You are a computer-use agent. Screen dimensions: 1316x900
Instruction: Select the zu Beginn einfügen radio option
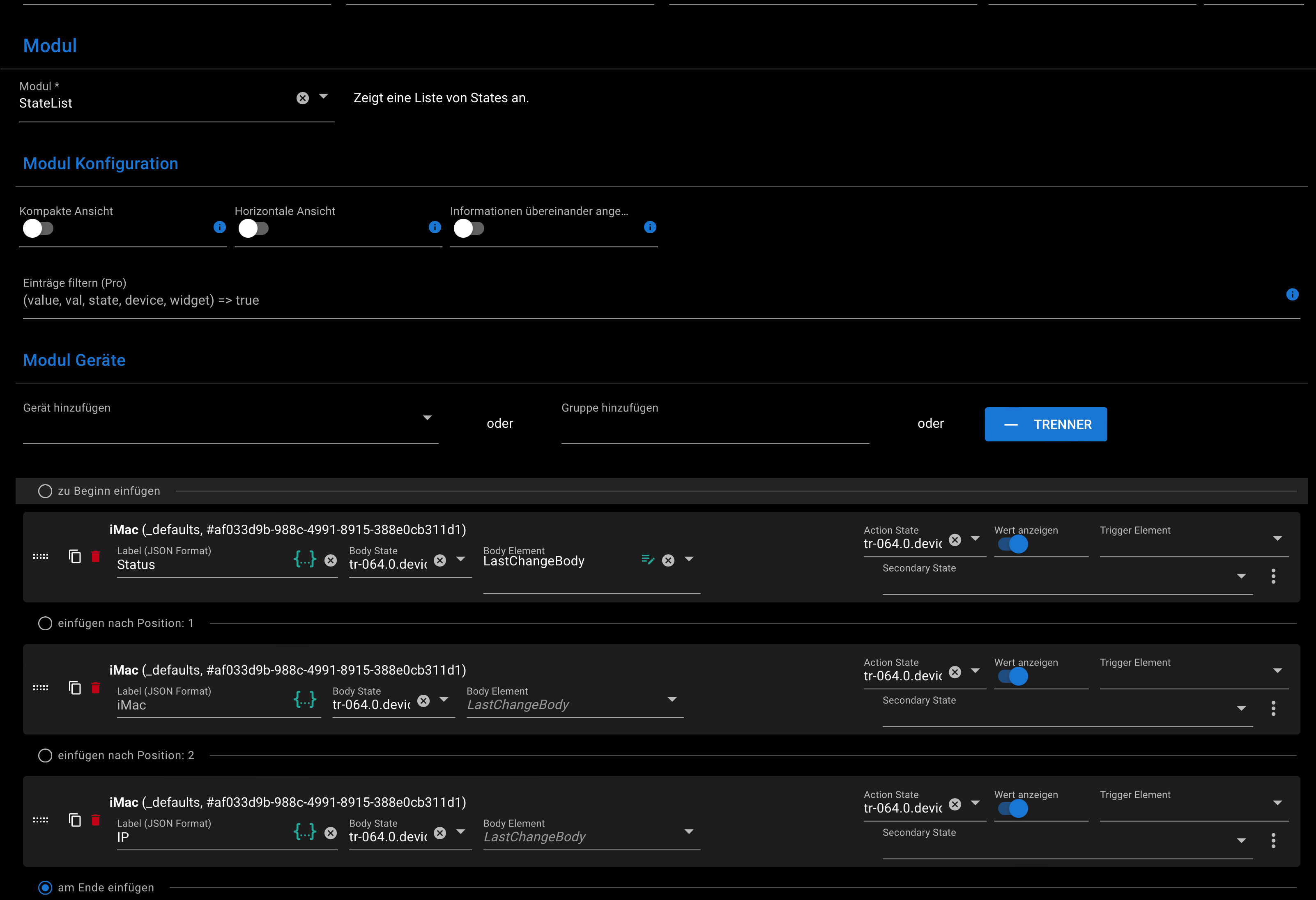point(45,491)
